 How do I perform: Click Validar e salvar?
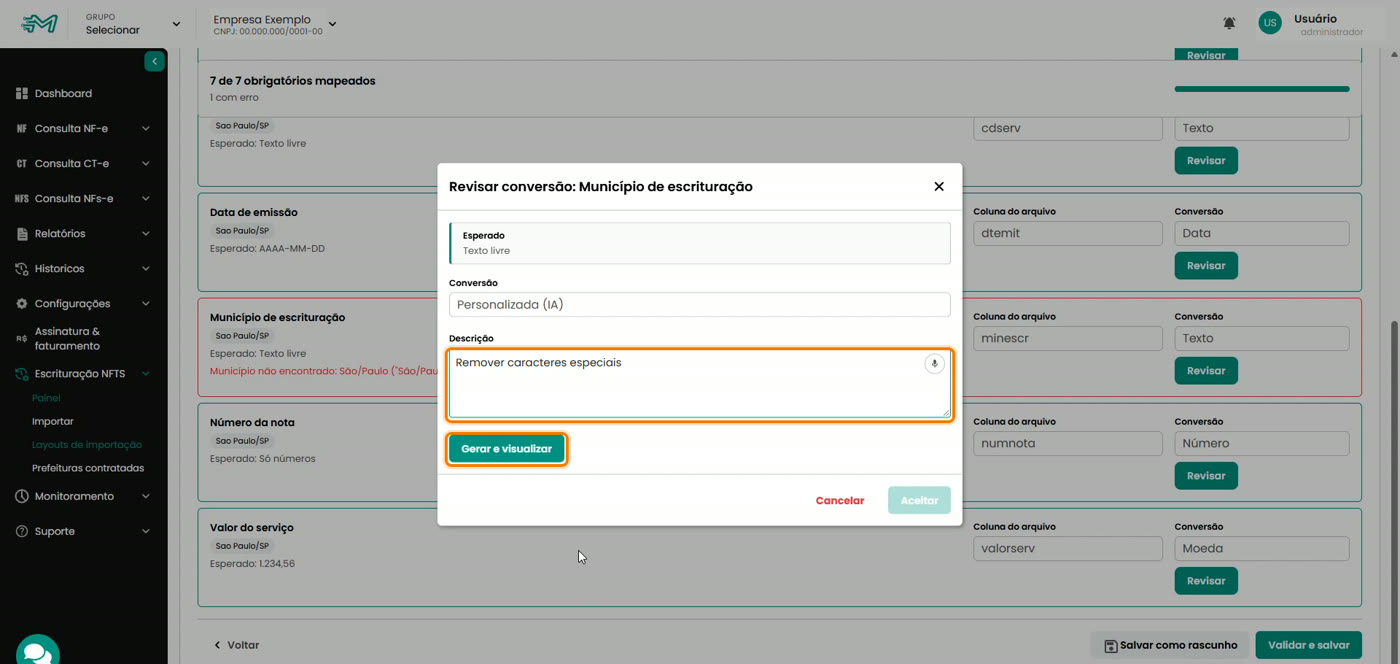point(1309,646)
